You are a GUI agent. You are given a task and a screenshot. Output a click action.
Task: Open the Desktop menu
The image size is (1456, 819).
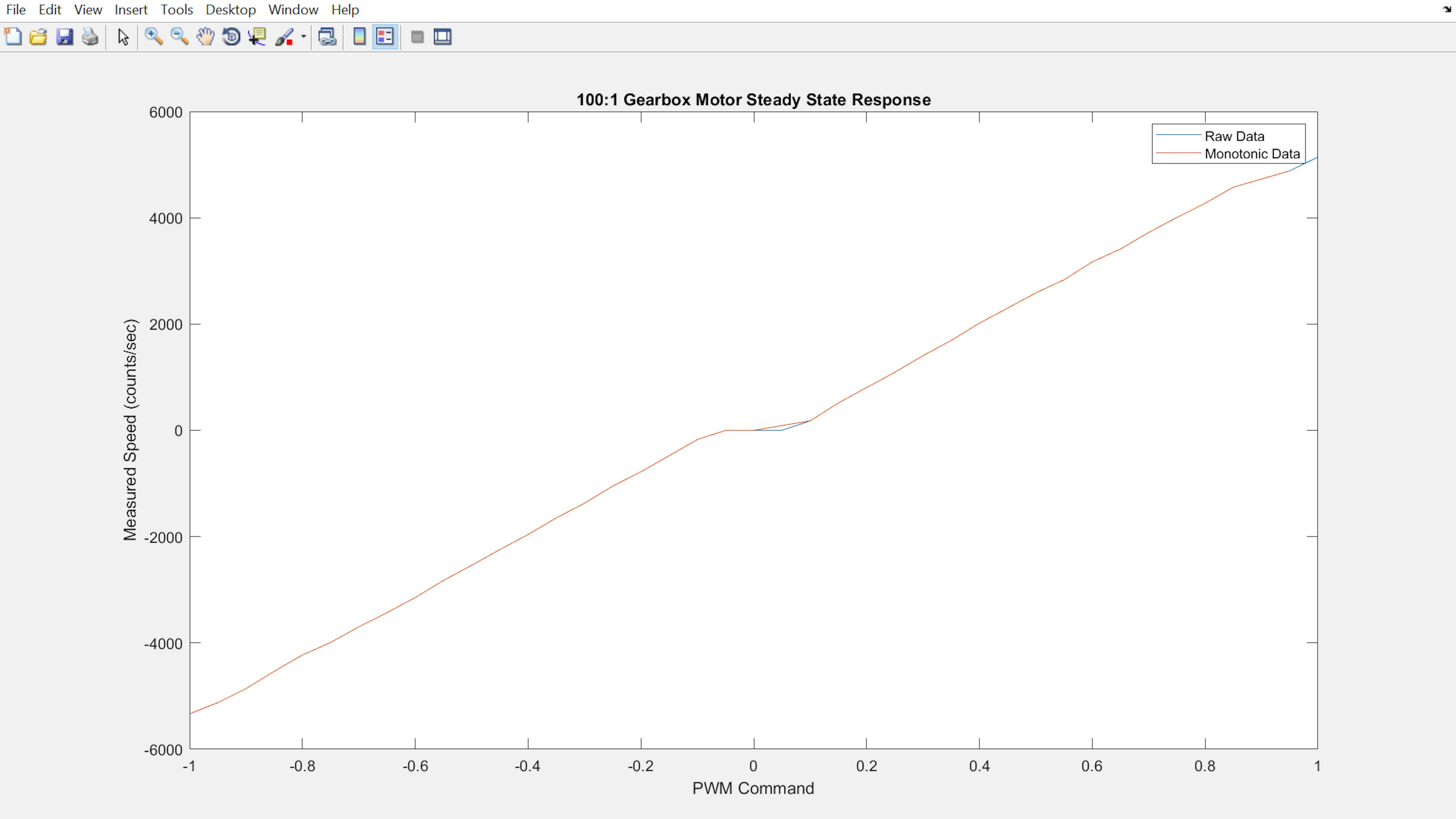point(231,10)
